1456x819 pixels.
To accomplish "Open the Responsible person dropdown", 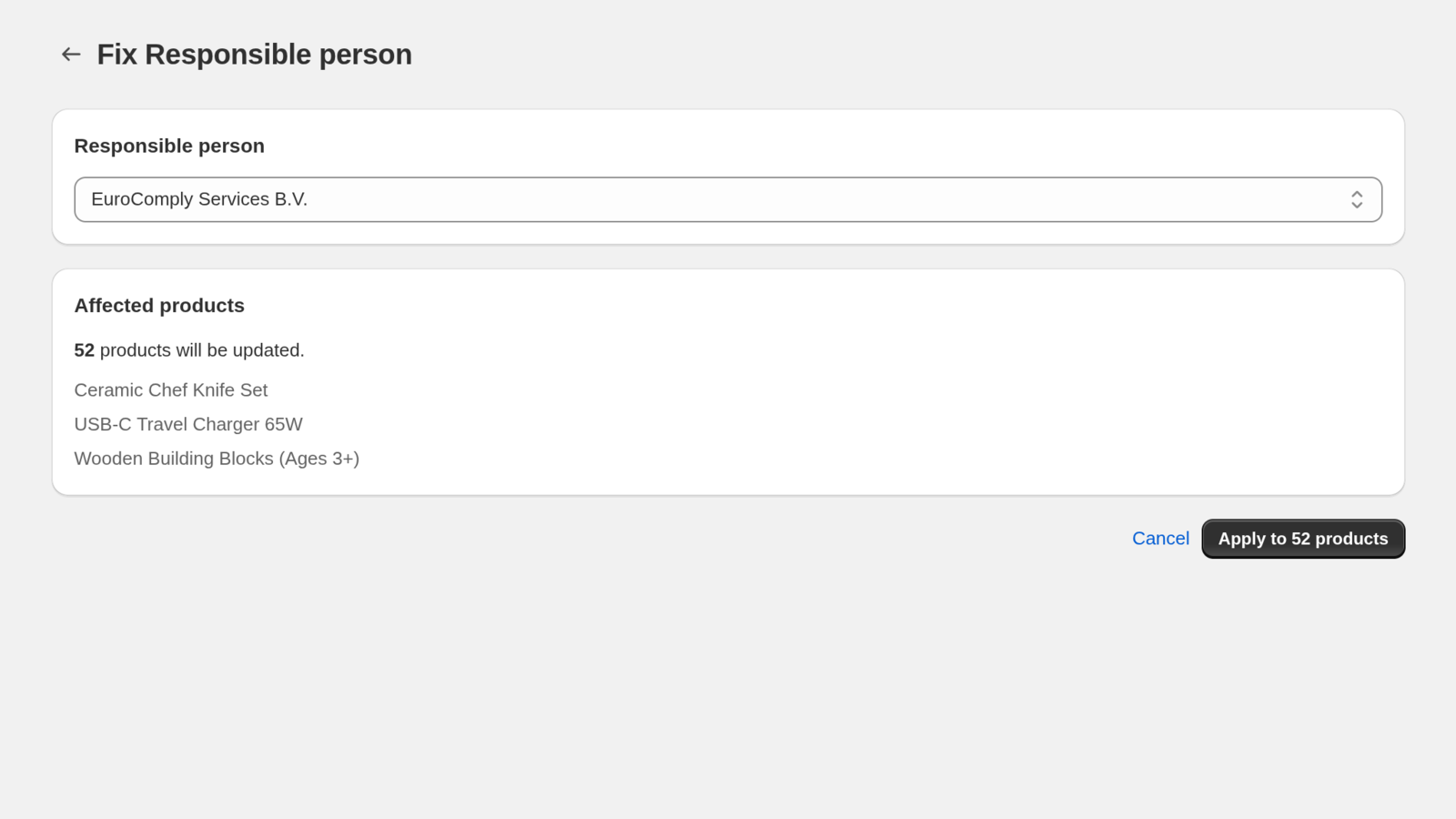I will (x=728, y=199).
